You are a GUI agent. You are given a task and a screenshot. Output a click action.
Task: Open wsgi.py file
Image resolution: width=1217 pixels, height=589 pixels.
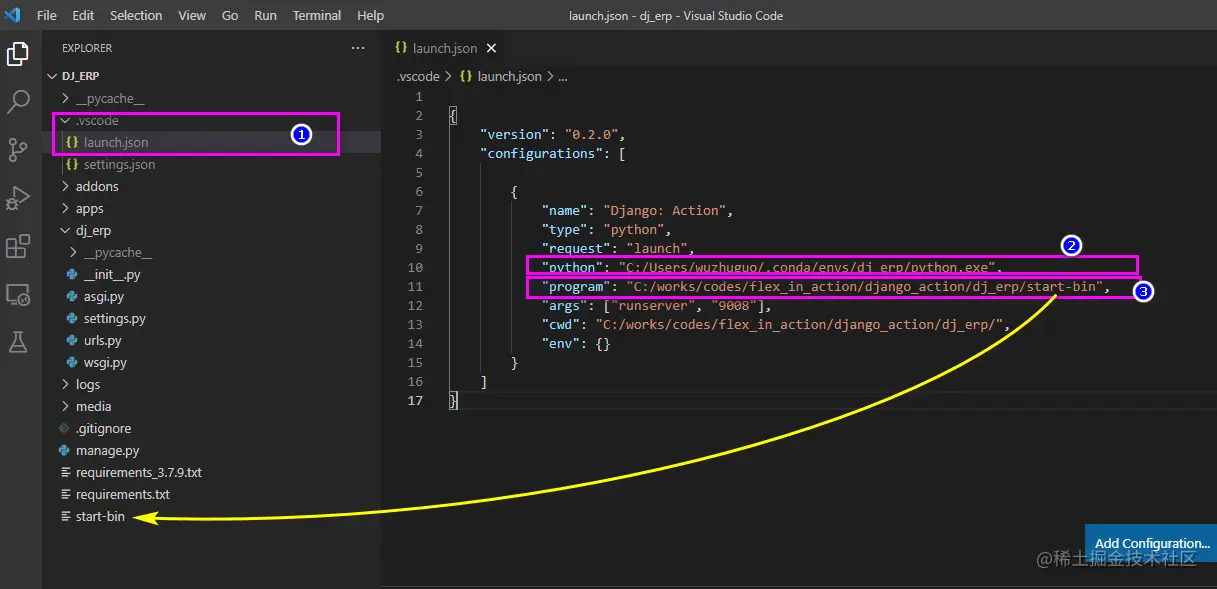[x=105, y=362]
